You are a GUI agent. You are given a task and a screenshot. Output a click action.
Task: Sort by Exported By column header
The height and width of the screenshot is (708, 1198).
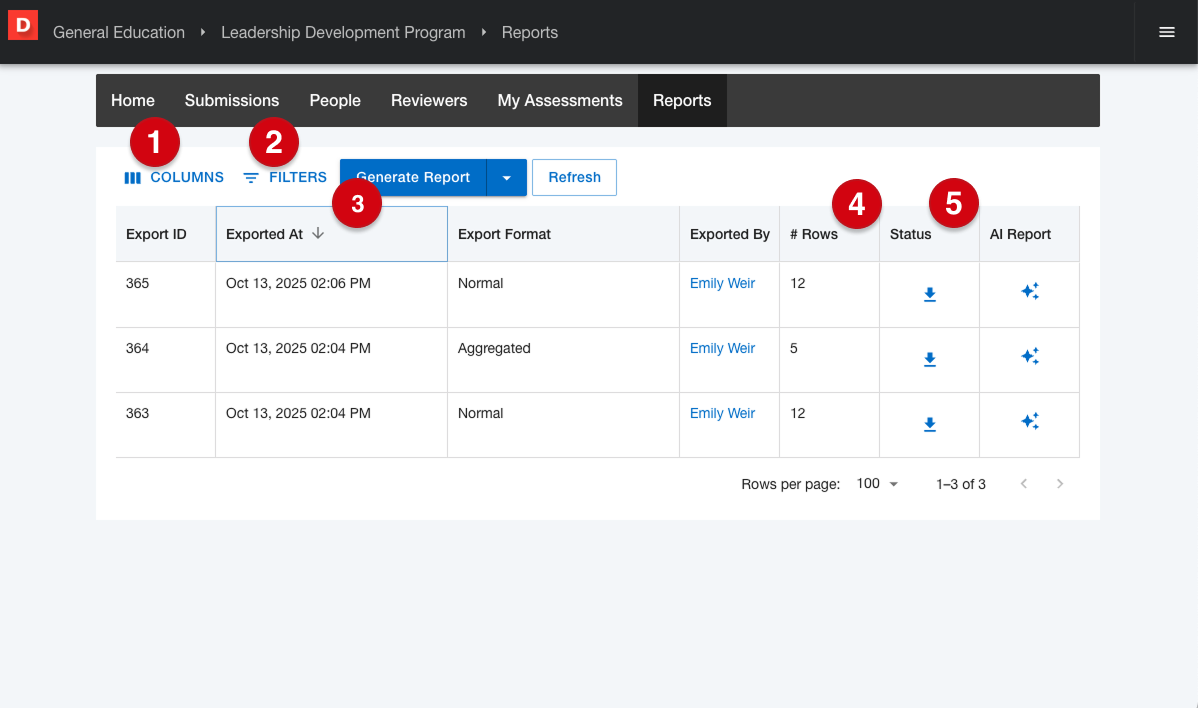[730, 234]
